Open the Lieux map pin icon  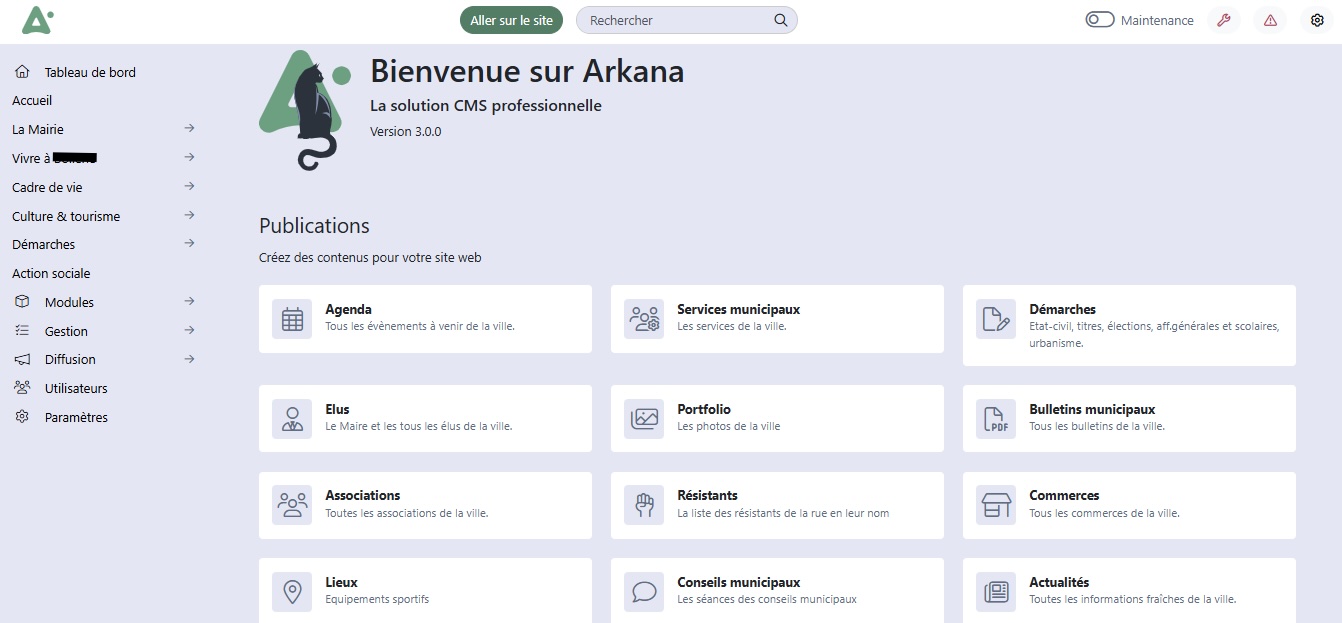tap(292, 591)
